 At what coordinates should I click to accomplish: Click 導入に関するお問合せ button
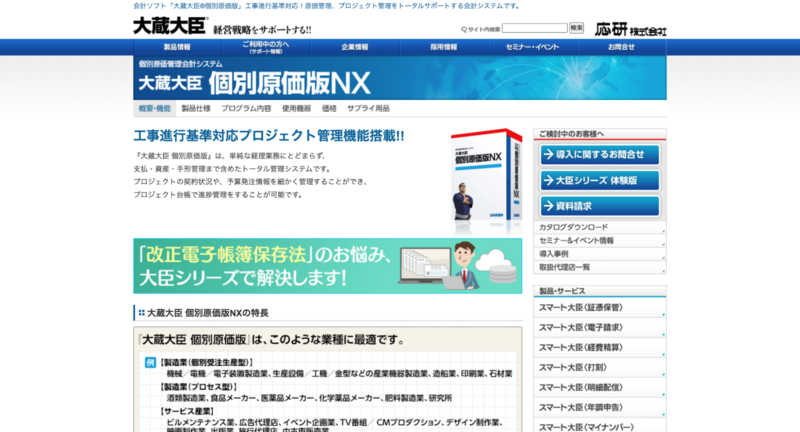599,155
